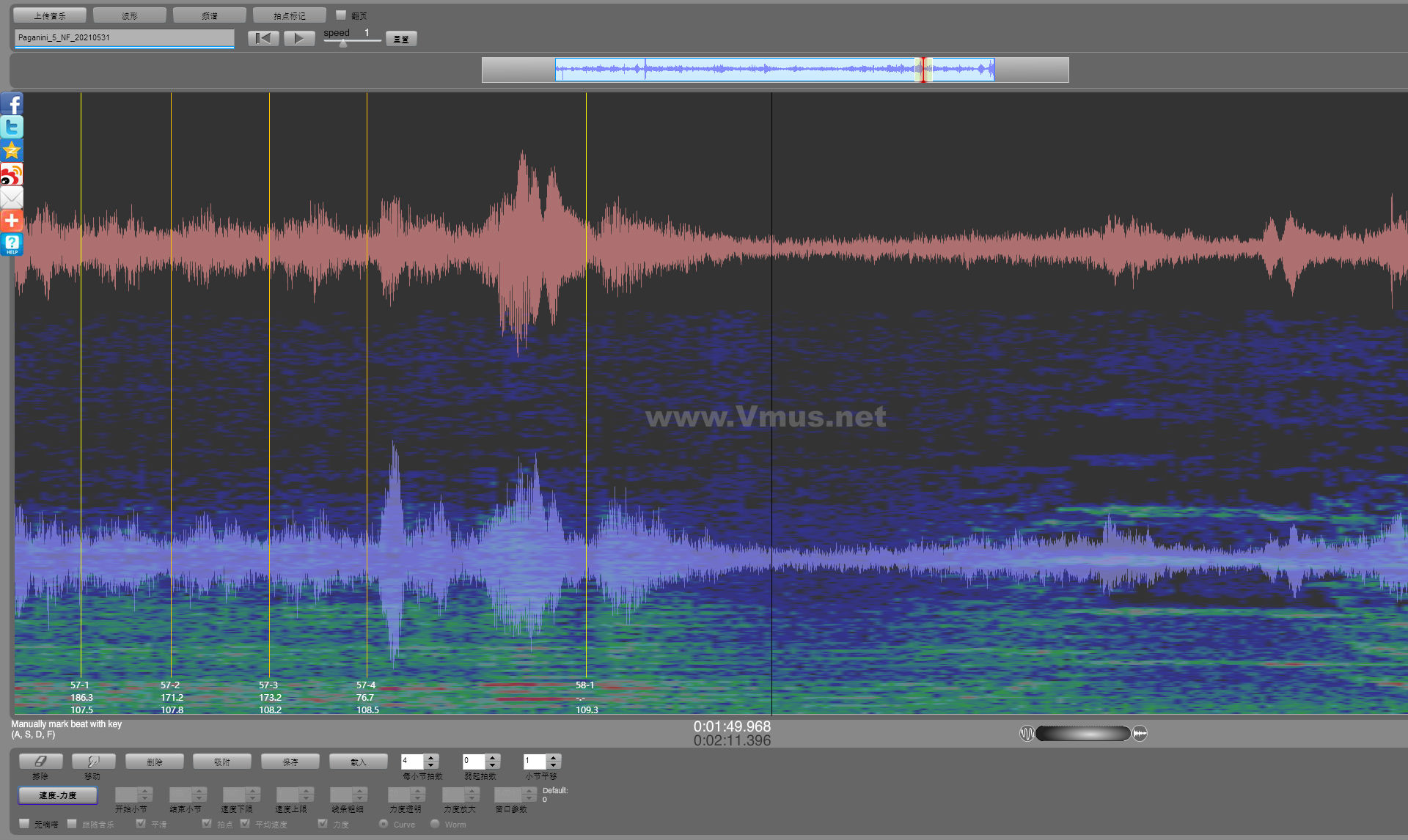Click the yellow star favorites icon

pyautogui.click(x=12, y=151)
